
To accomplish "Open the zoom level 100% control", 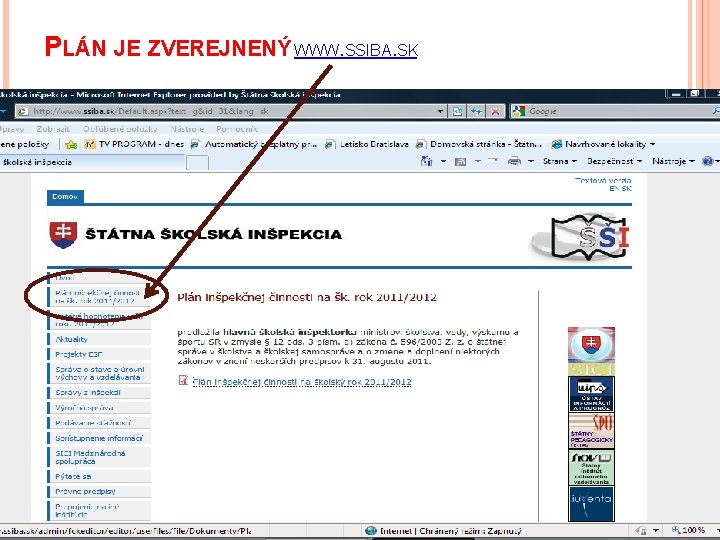I will click(691, 530).
